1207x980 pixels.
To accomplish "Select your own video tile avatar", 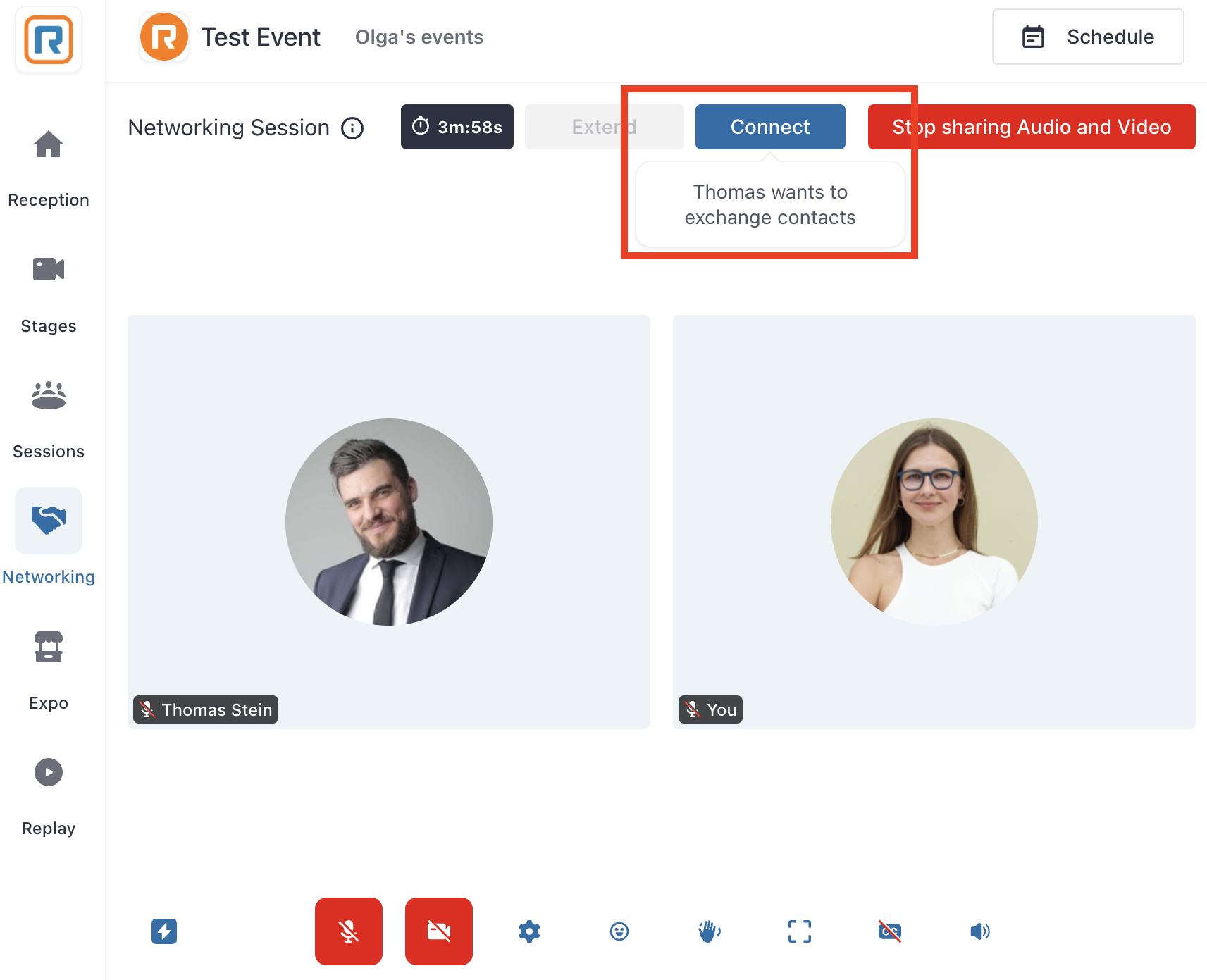I will point(934,522).
